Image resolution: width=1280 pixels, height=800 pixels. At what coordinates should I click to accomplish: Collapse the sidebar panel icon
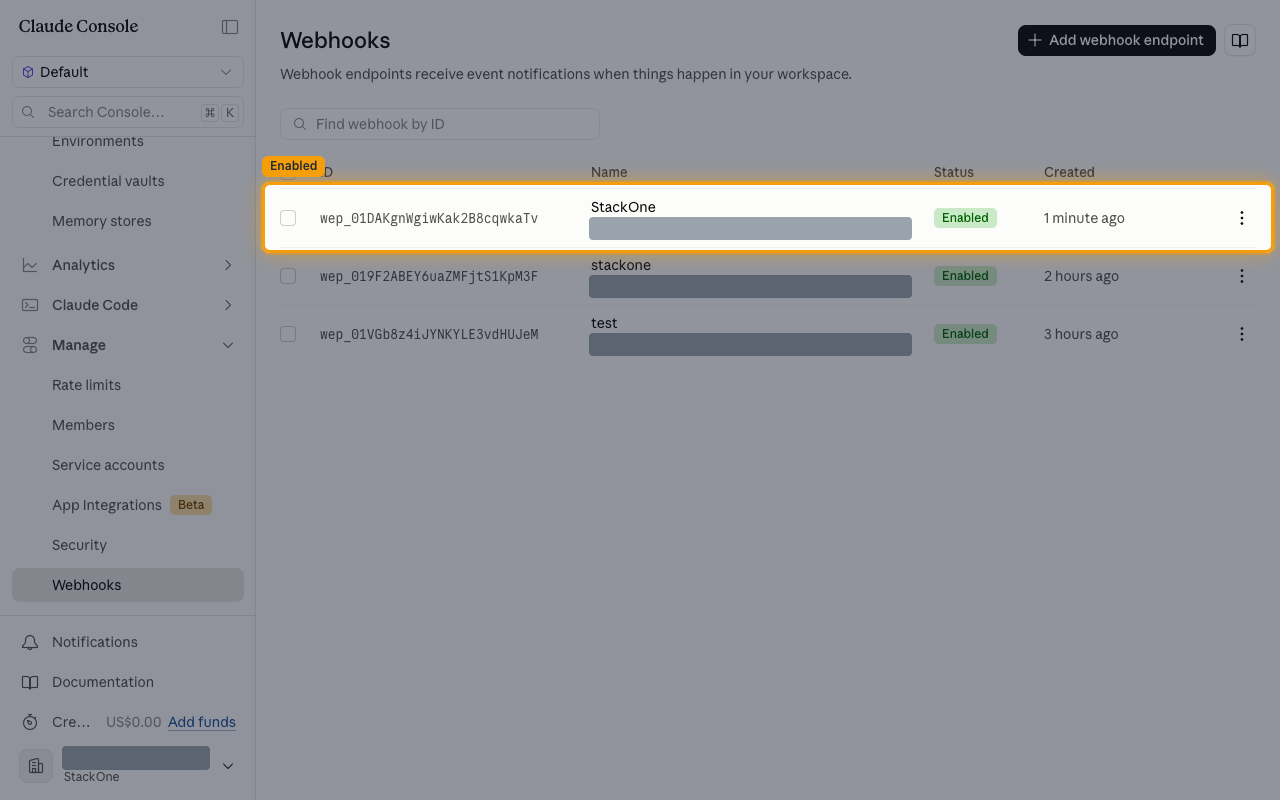click(230, 27)
